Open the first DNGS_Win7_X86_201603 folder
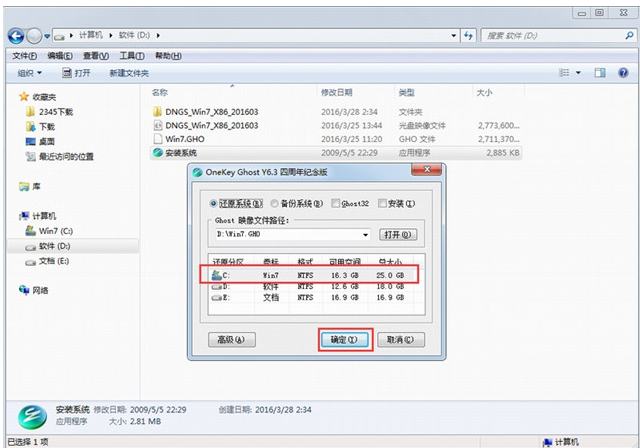 click(x=210, y=111)
